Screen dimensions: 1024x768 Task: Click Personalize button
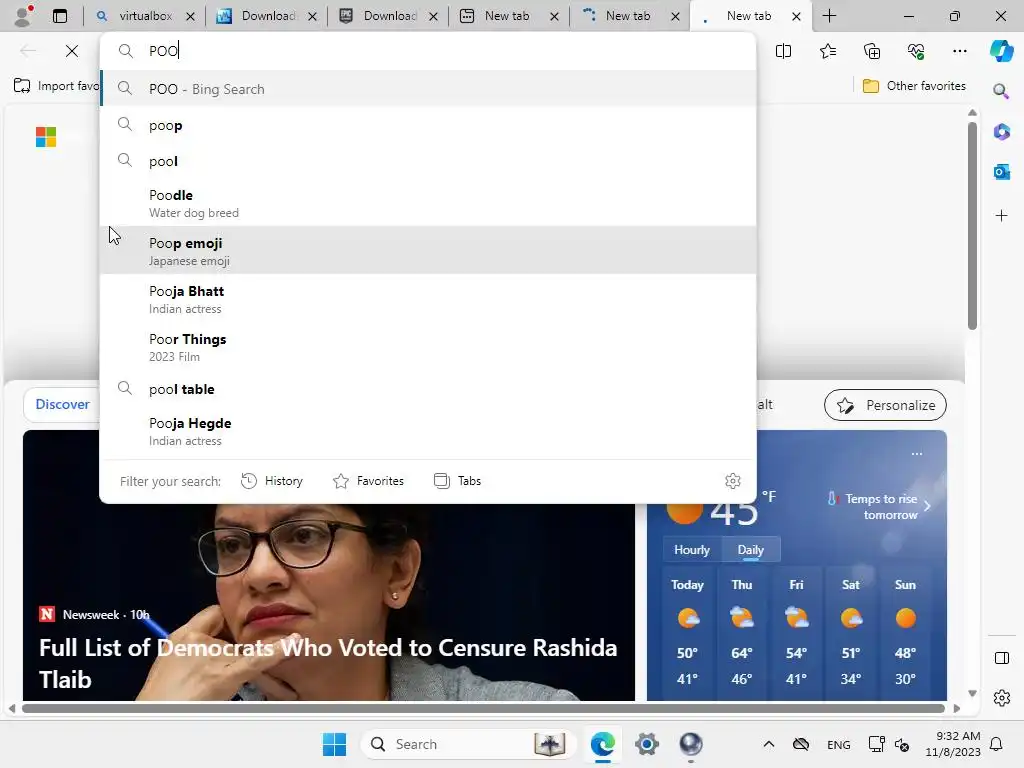tap(885, 405)
